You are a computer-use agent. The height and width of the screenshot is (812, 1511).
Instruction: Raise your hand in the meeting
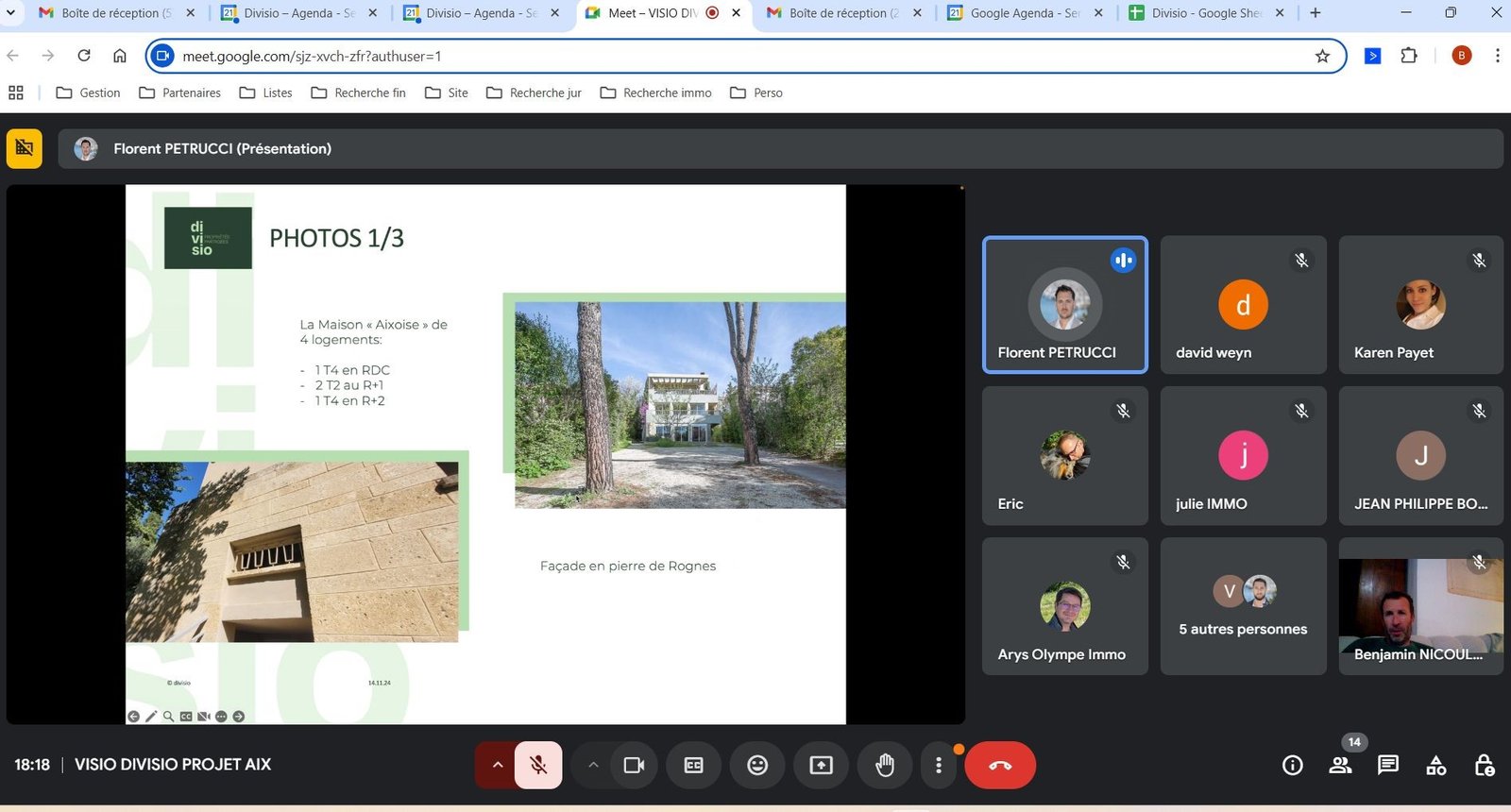click(x=885, y=765)
